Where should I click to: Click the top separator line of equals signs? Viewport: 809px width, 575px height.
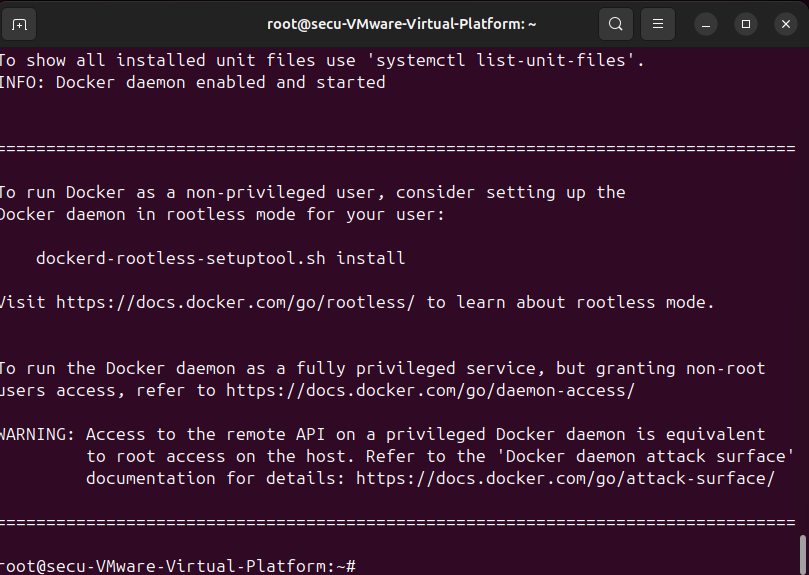pyautogui.click(x=398, y=149)
